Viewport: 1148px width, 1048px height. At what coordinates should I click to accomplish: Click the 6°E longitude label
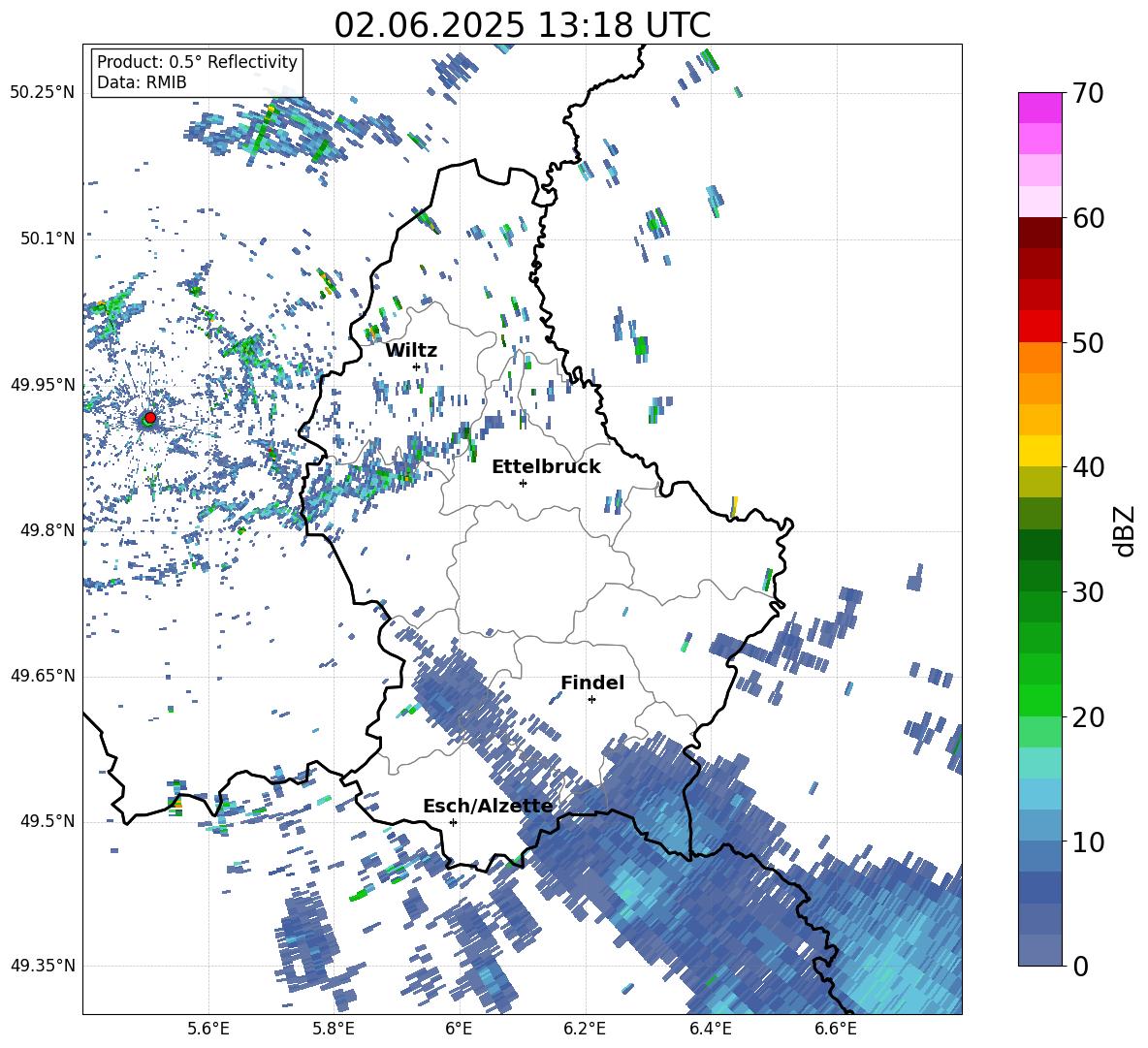[459, 1029]
